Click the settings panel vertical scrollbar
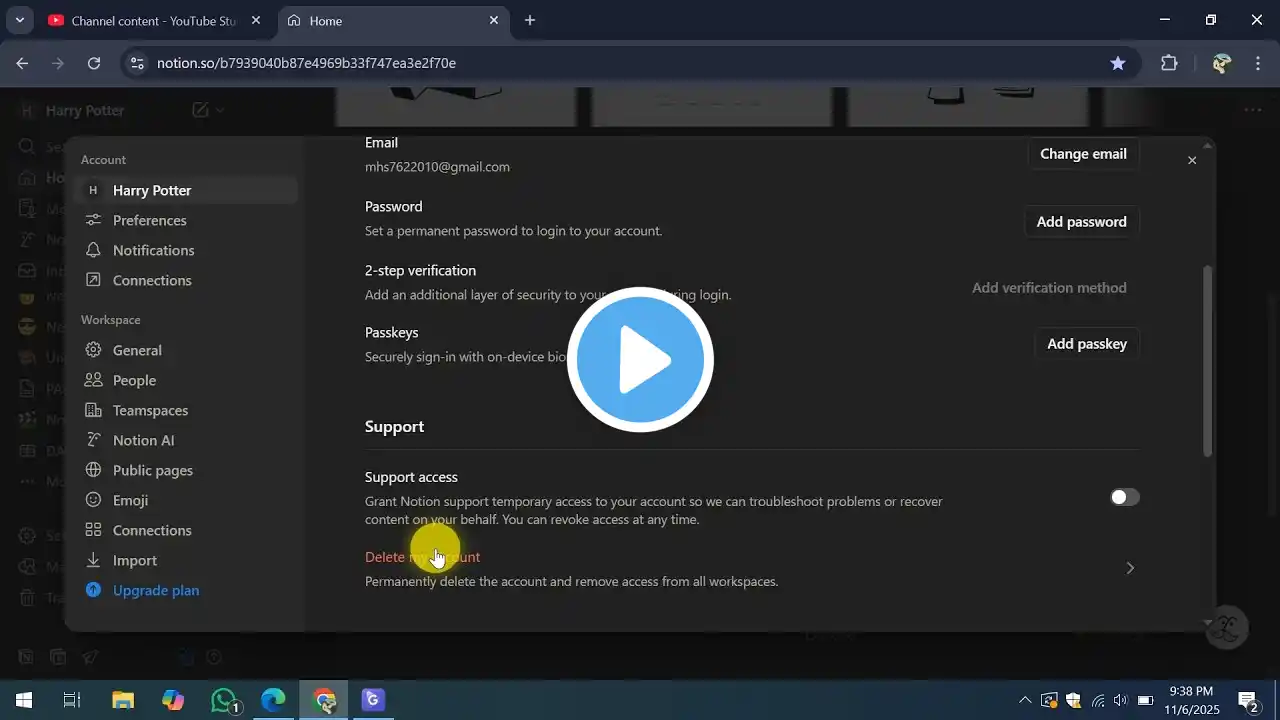Viewport: 1280px width, 720px height. pos(1207,360)
